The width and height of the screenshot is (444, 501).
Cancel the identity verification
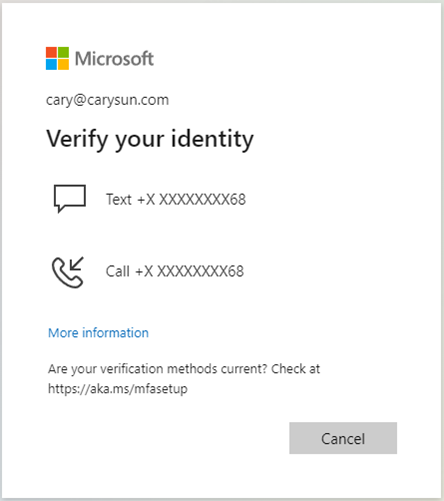pyautogui.click(x=343, y=438)
